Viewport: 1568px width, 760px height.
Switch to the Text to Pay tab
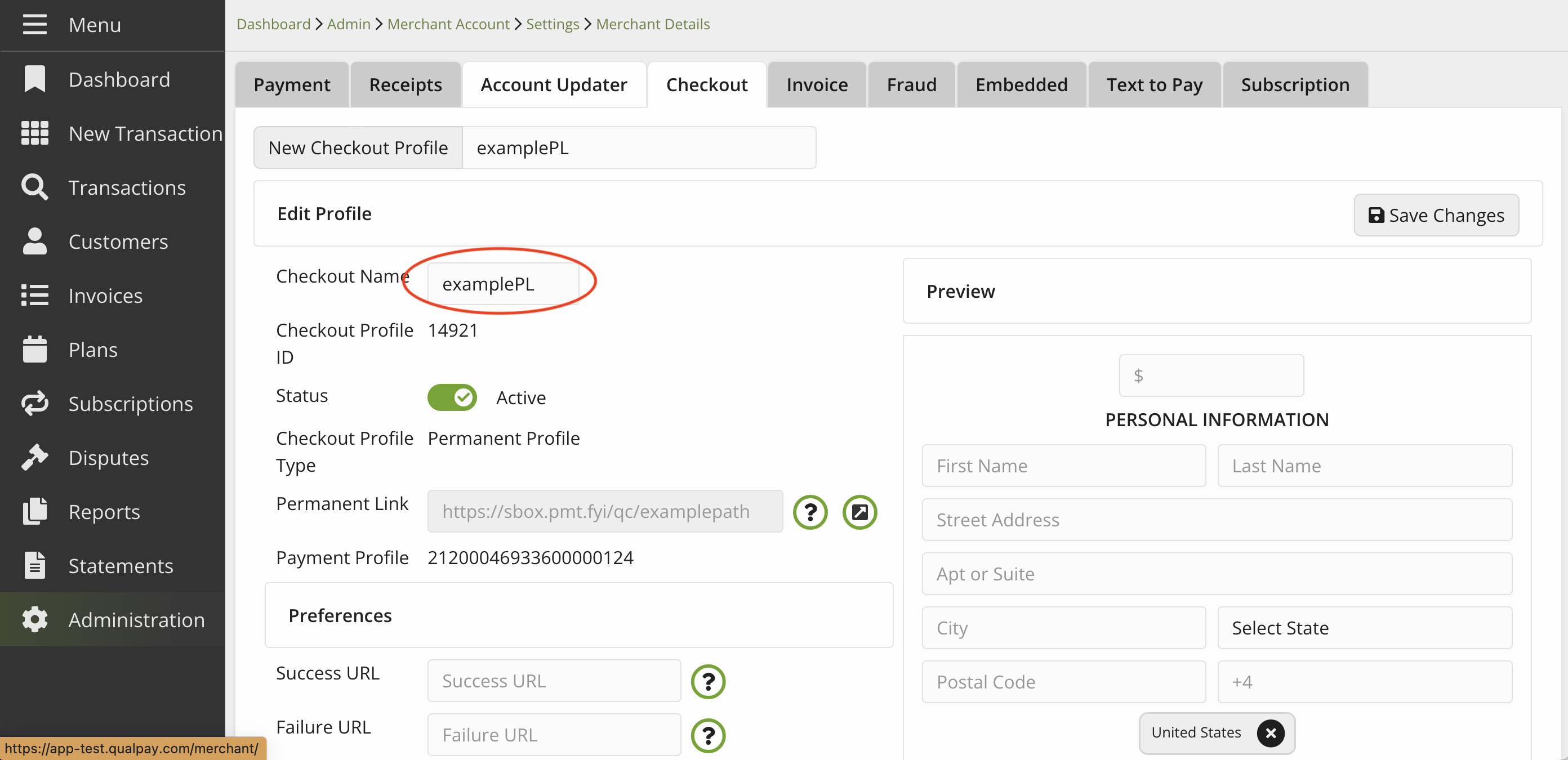(x=1154, y=84)
